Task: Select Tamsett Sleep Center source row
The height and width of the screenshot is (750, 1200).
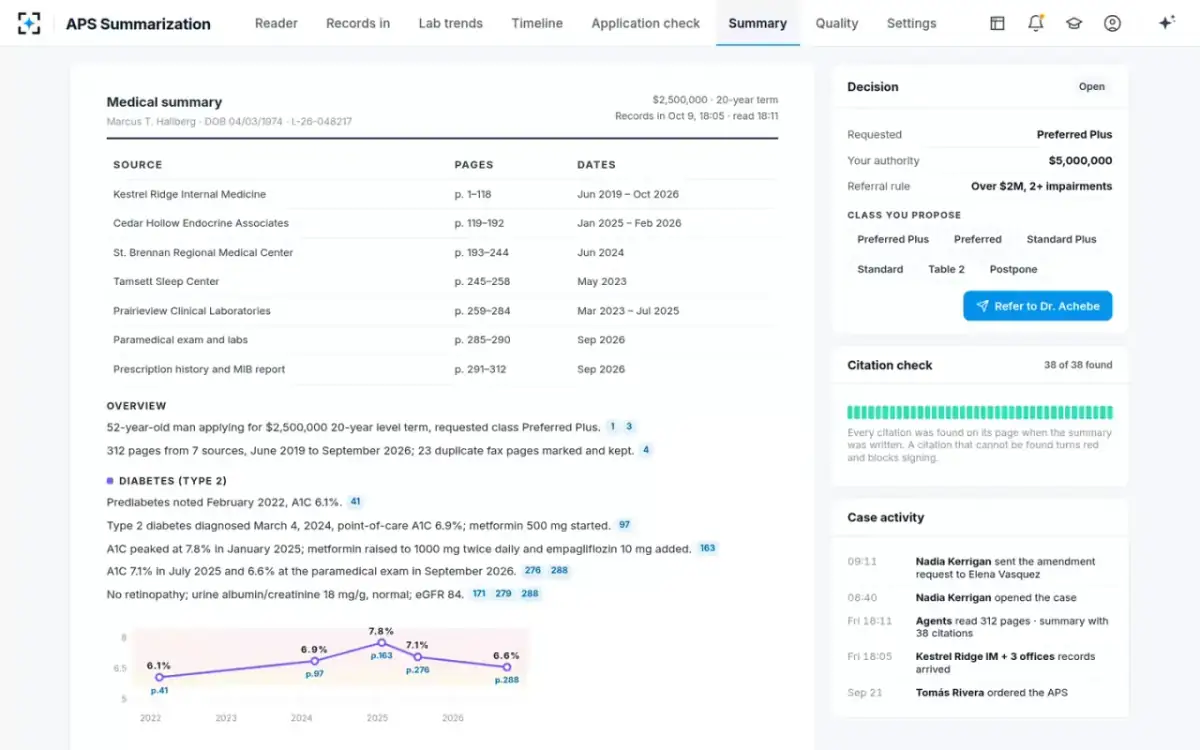Action: [x=442, y=282]
